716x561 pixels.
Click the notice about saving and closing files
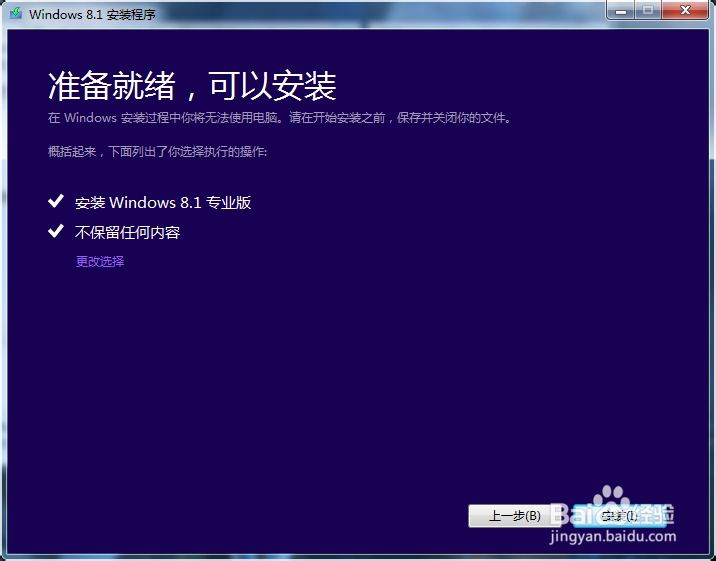(279, 118)
